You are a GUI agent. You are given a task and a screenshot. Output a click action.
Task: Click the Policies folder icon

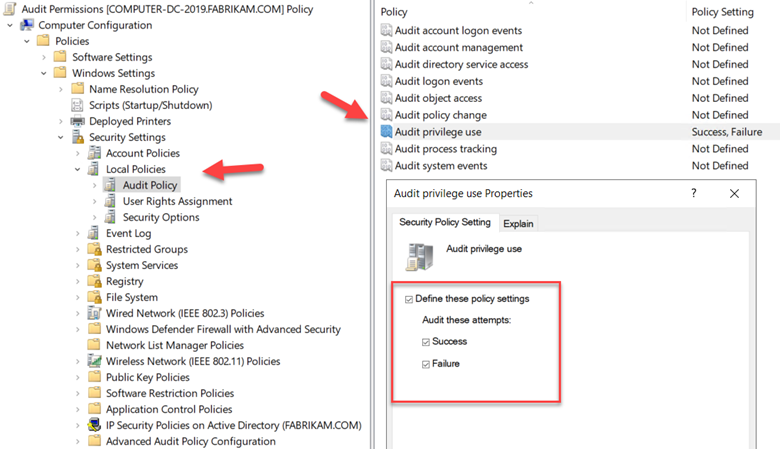click(x=43, y=40)
